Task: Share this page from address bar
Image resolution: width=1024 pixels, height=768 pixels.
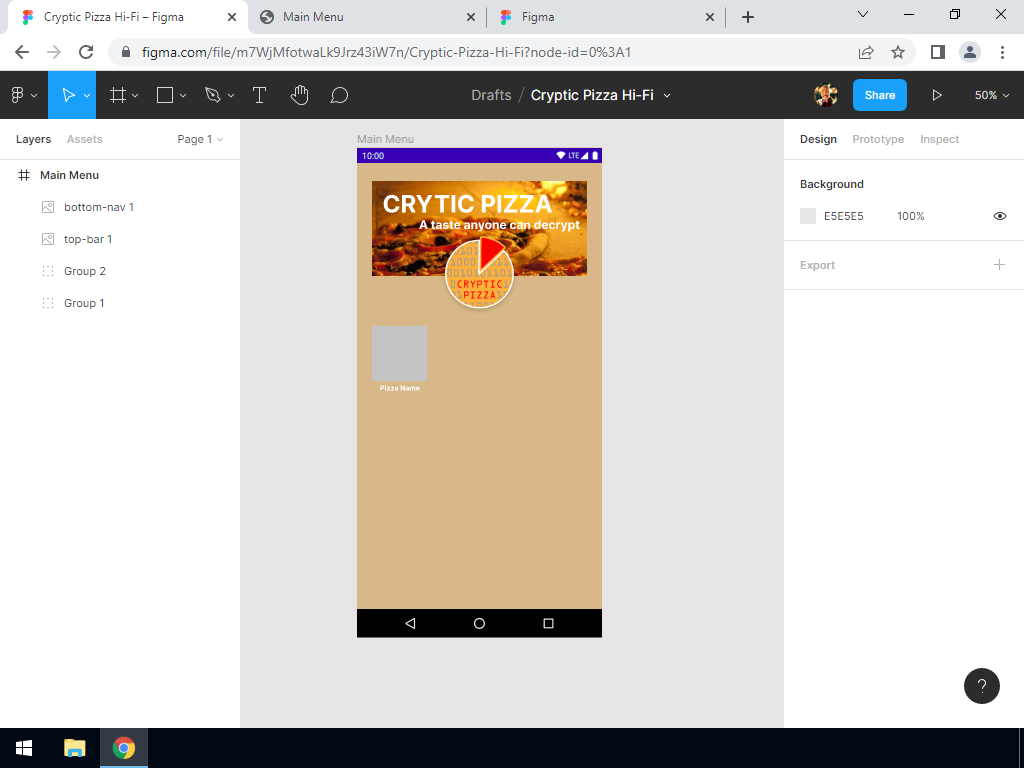Action: (x=866, y=52)
